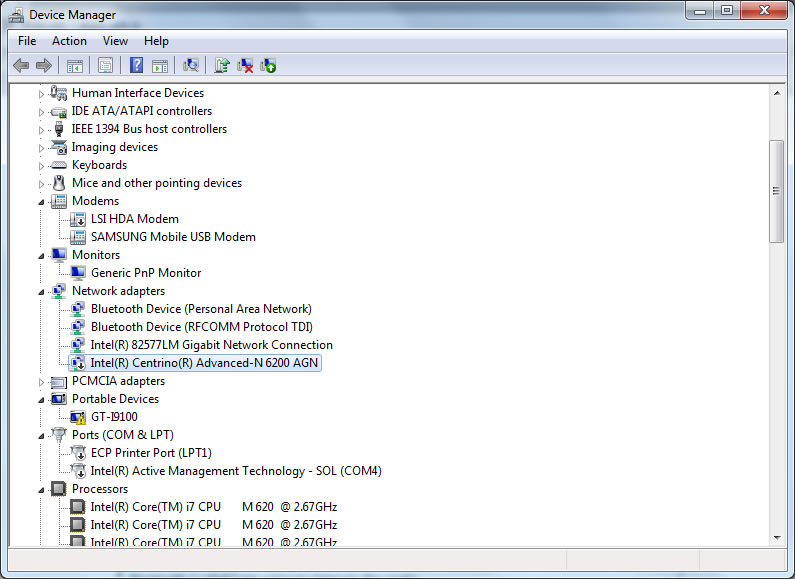This screenshot has height=579, width=795.
Task: Click the PCMCIA adapters category icon
Action: (x=59, y=382)
